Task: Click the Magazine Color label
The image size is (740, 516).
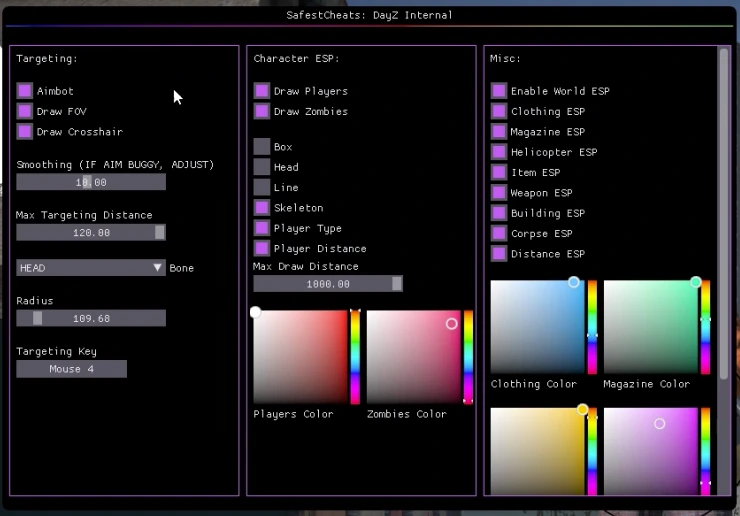Action: (647, 384)
